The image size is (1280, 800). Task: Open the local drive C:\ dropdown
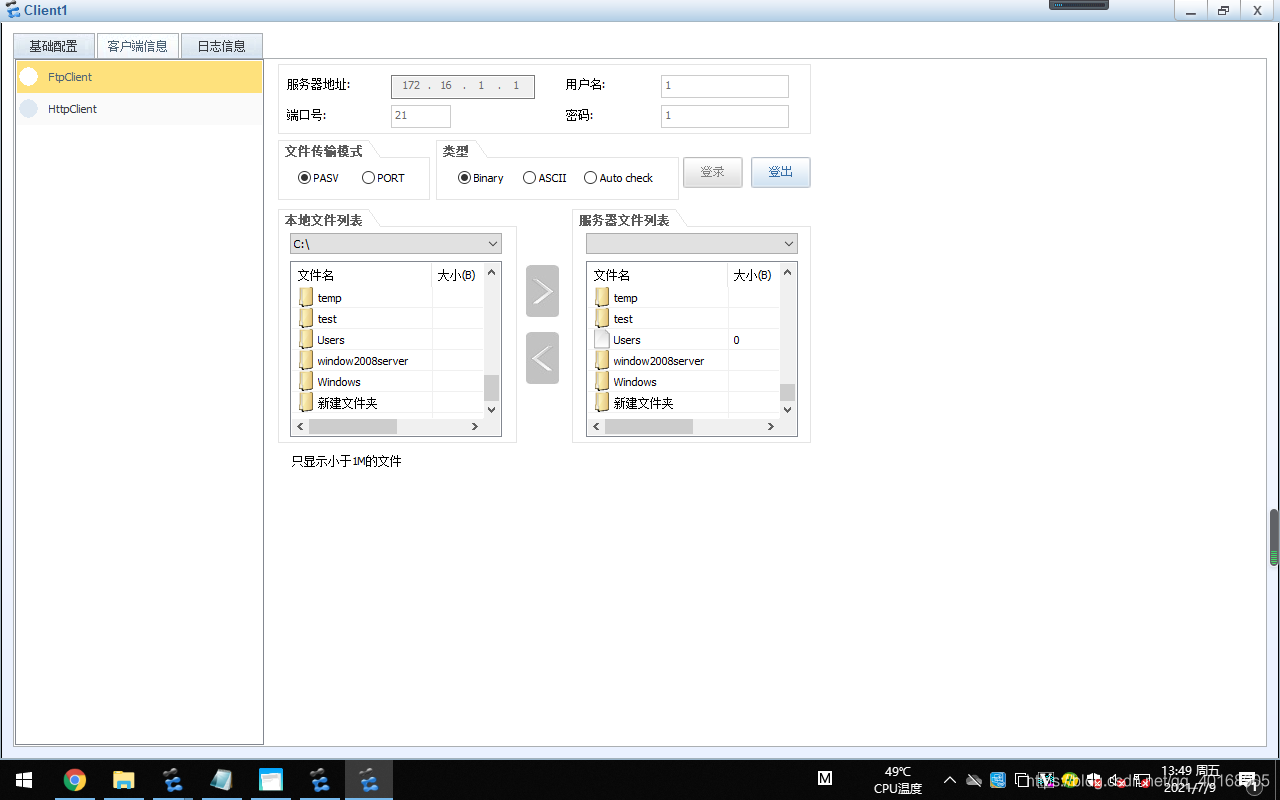(396, 244)
